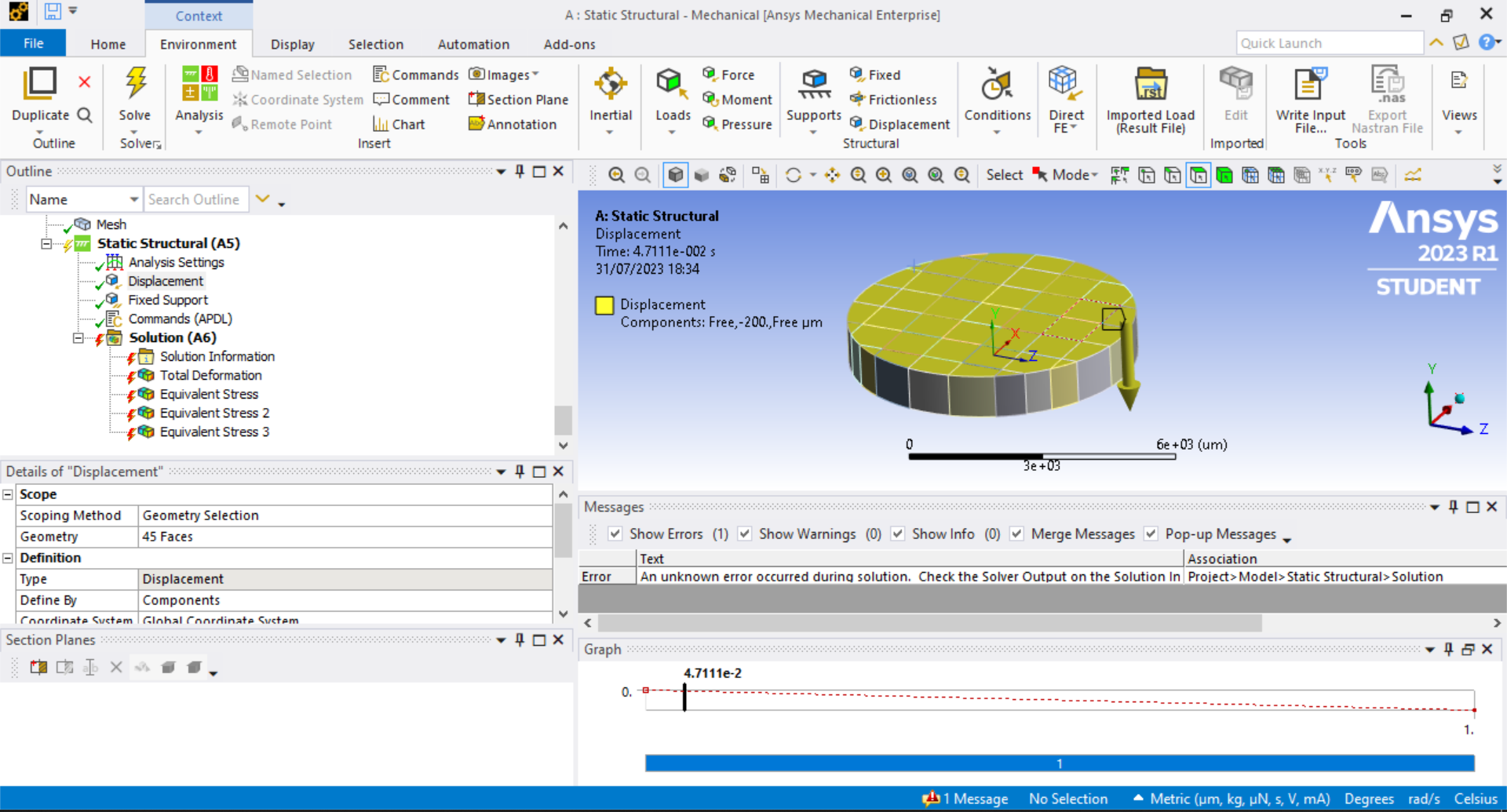Click the 1 Message status bar entry
Image resolution: width=1507 pixels, height=812 pixels.
coord(966,799)
